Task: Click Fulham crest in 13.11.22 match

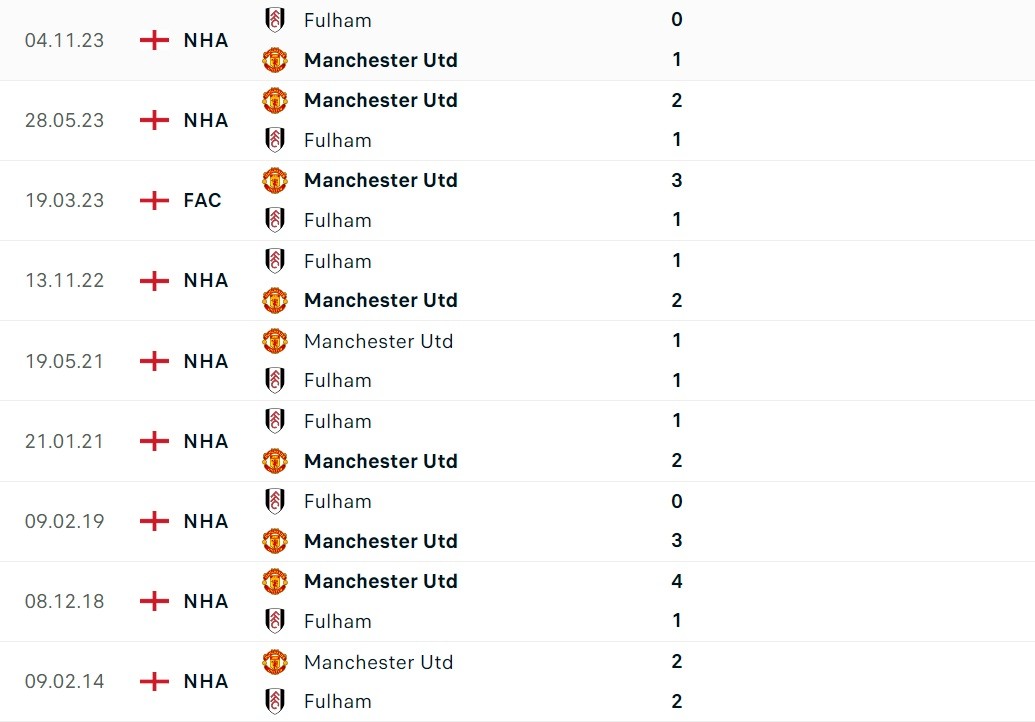Action: click(x=274, y=261)
